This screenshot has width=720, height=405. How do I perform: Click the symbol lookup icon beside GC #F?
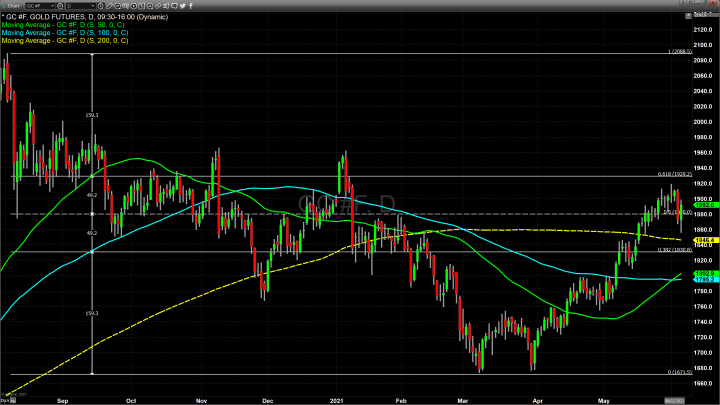coord(61,5)
